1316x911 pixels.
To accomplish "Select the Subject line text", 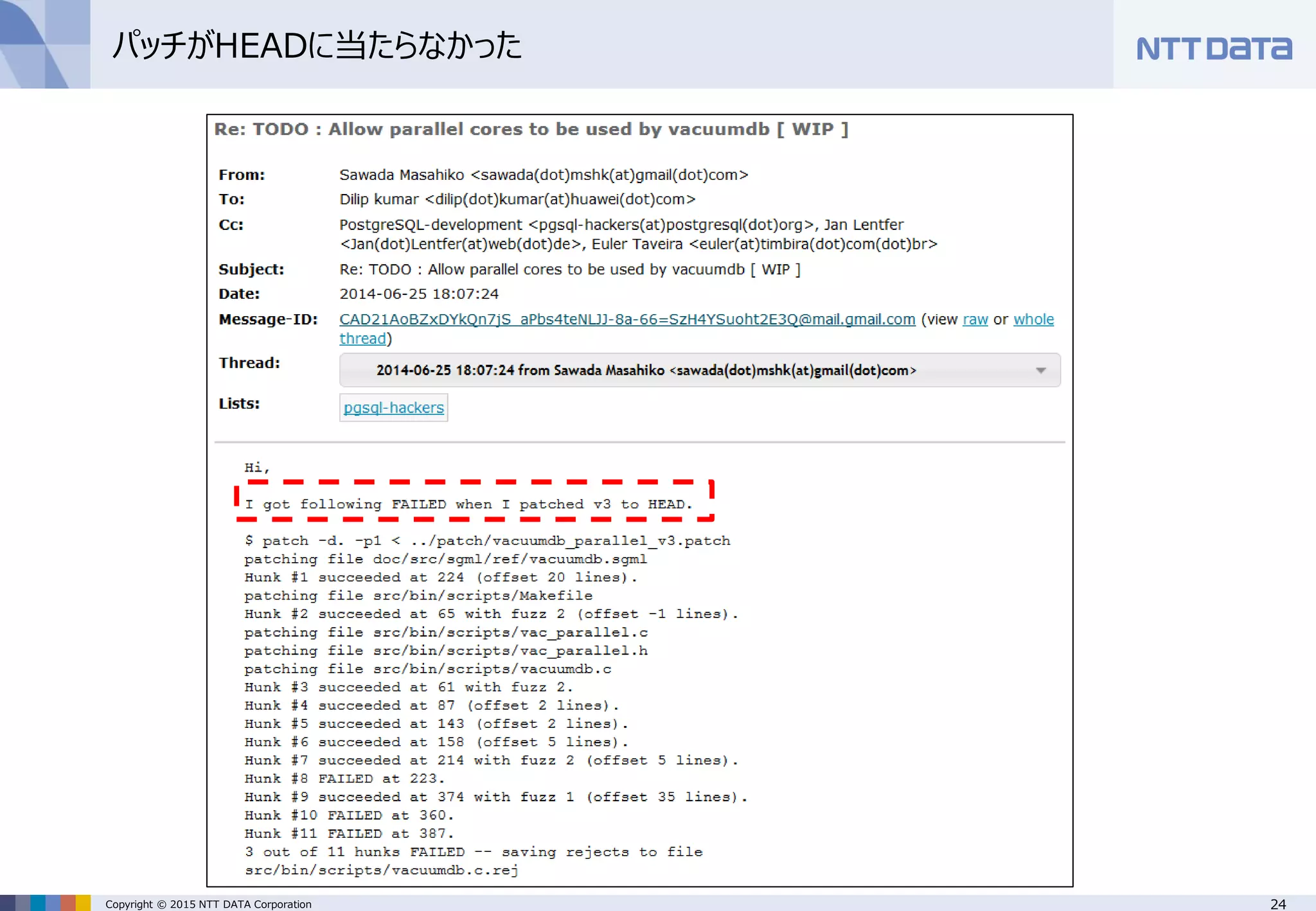I will coord(570,269).
